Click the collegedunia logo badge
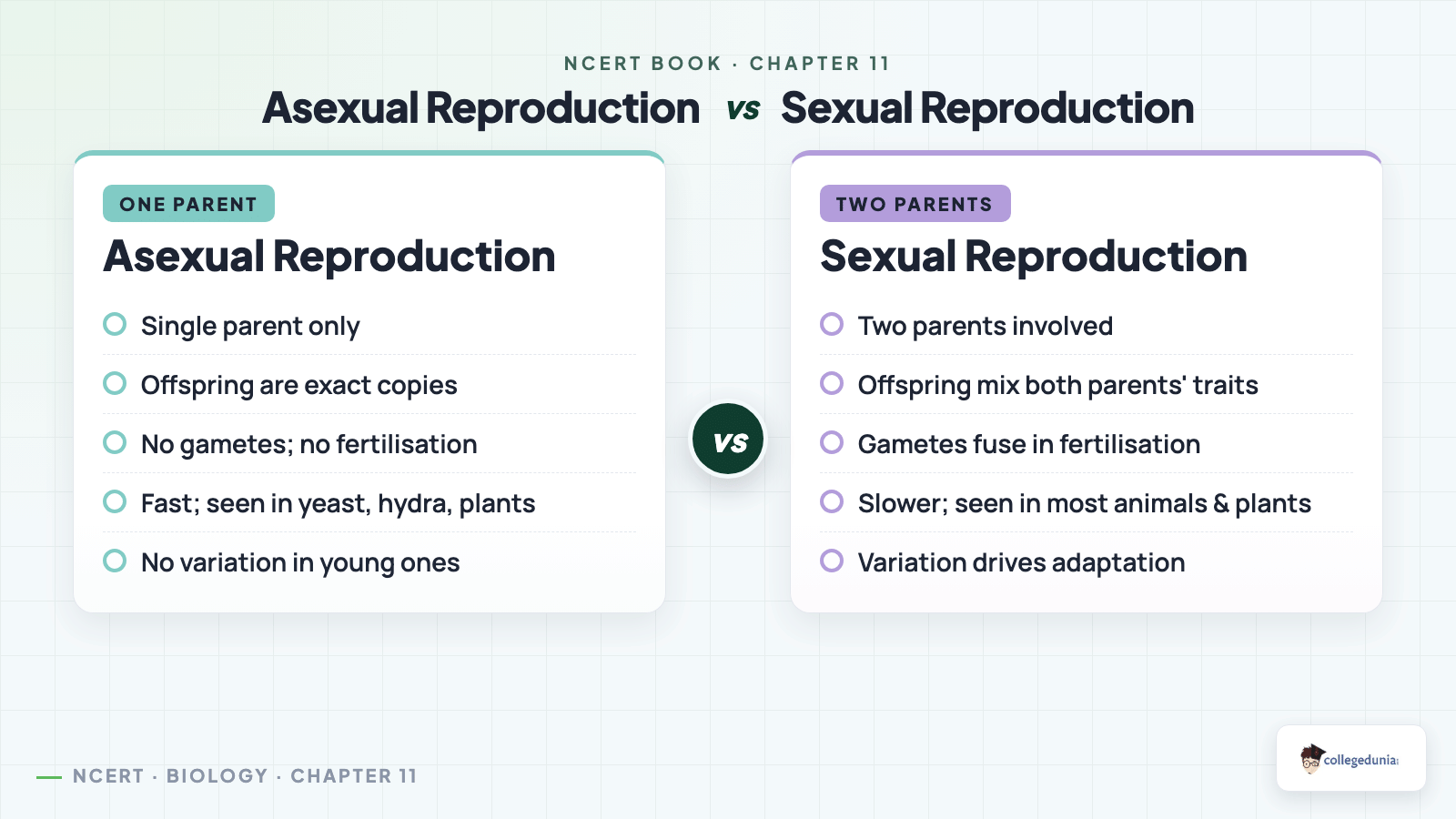 pyautogui.click(x=1350, y=758)
